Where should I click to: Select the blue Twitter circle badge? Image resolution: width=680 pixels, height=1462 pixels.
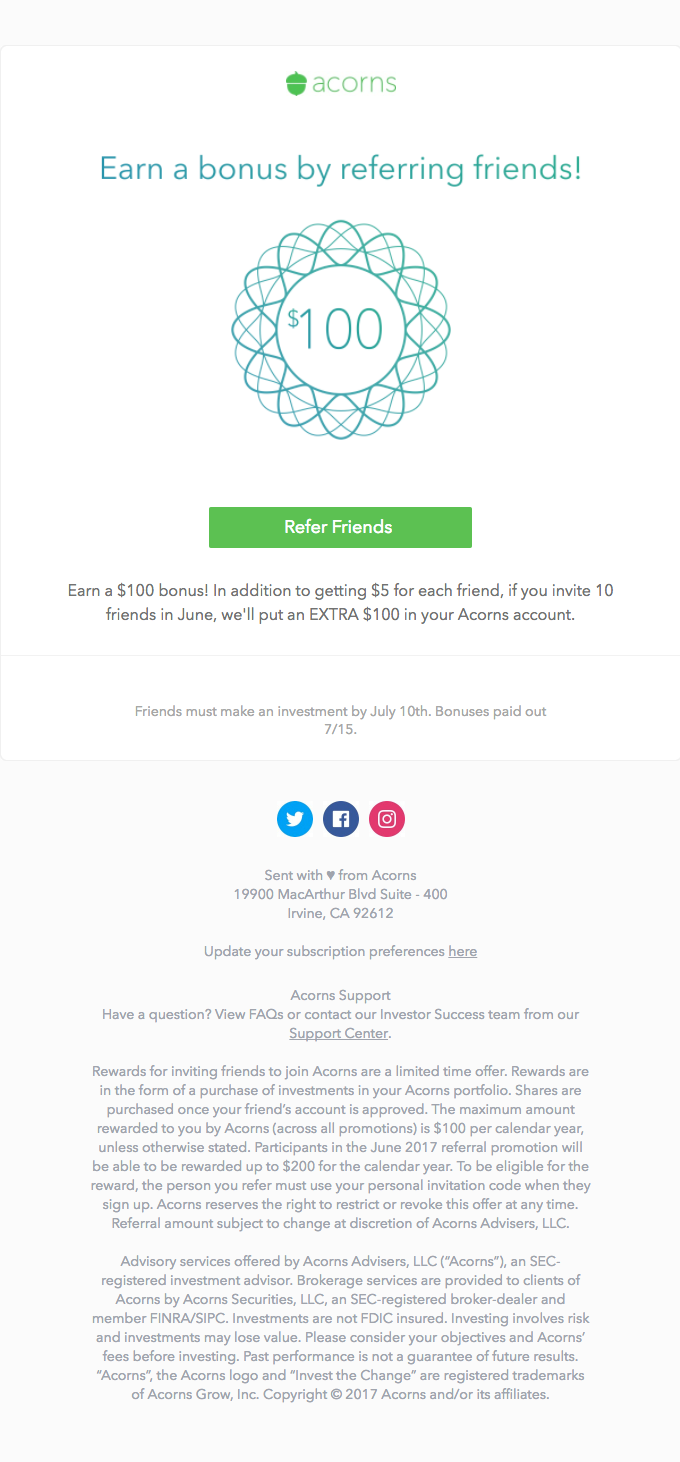click(295, 819)
